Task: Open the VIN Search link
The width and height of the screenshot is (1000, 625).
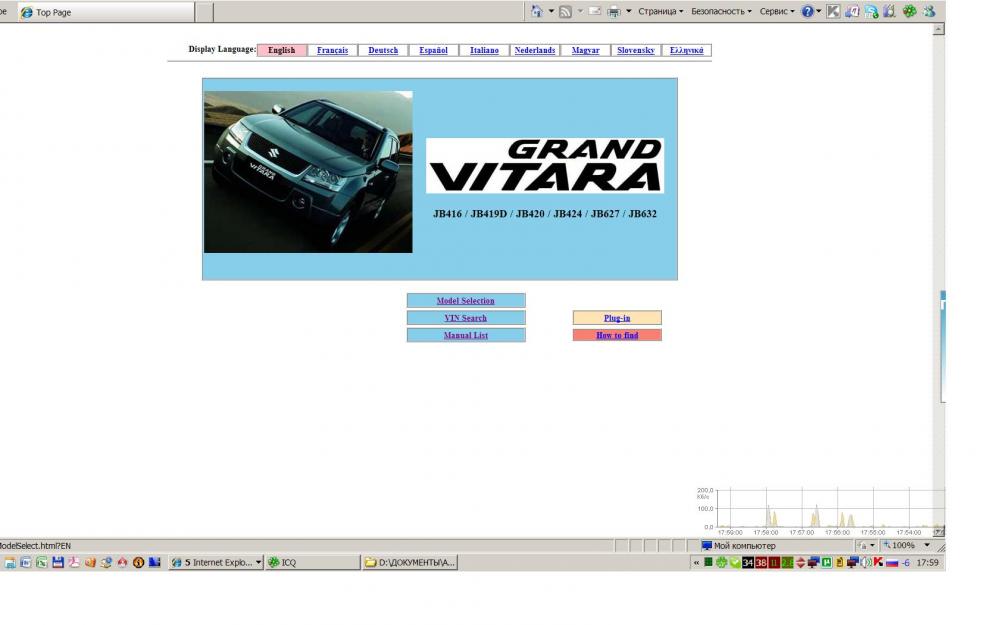Action: point(465,318)
